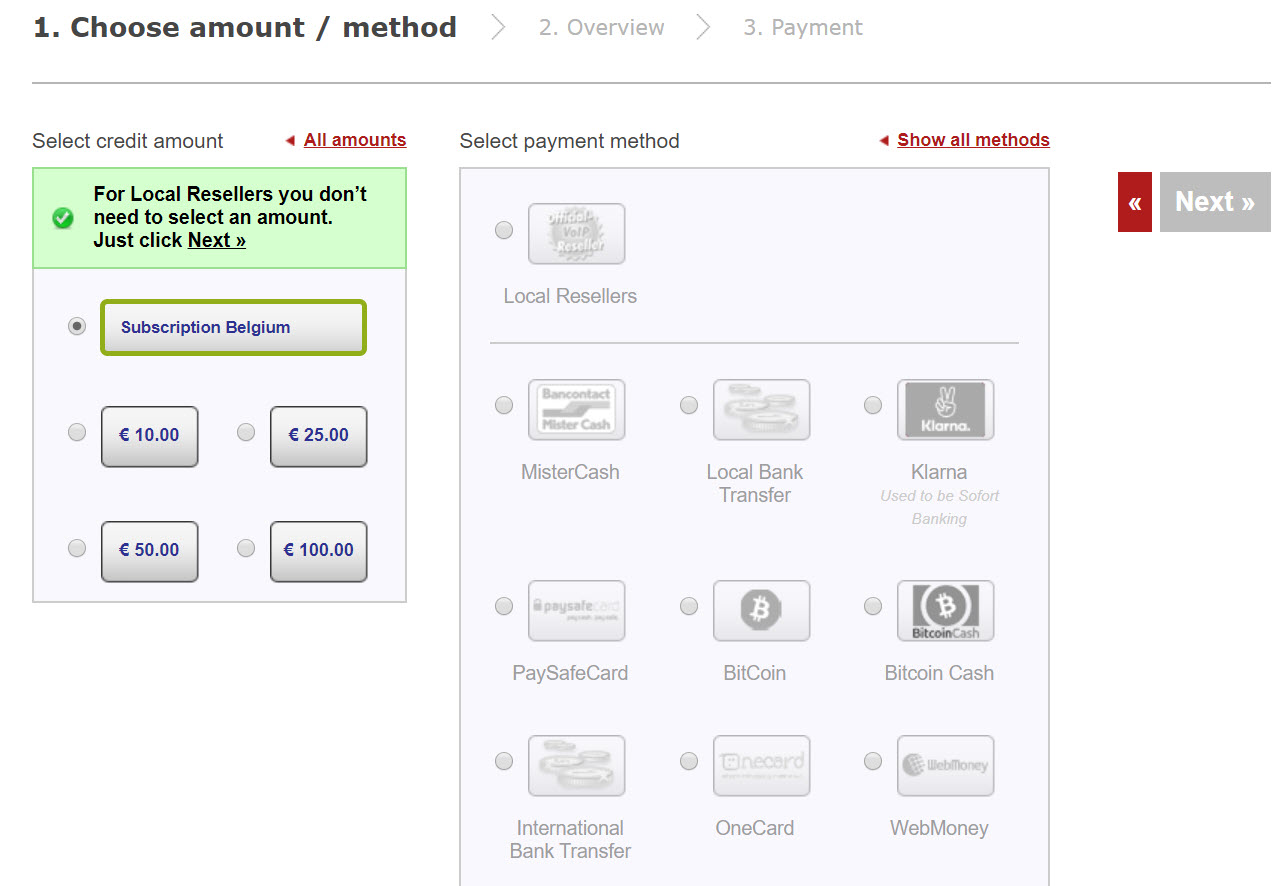Screen dimensions: 1287x886
Task: Pick the OneCard payment icon
Action: pyautogui.click(x=761, y=766)
